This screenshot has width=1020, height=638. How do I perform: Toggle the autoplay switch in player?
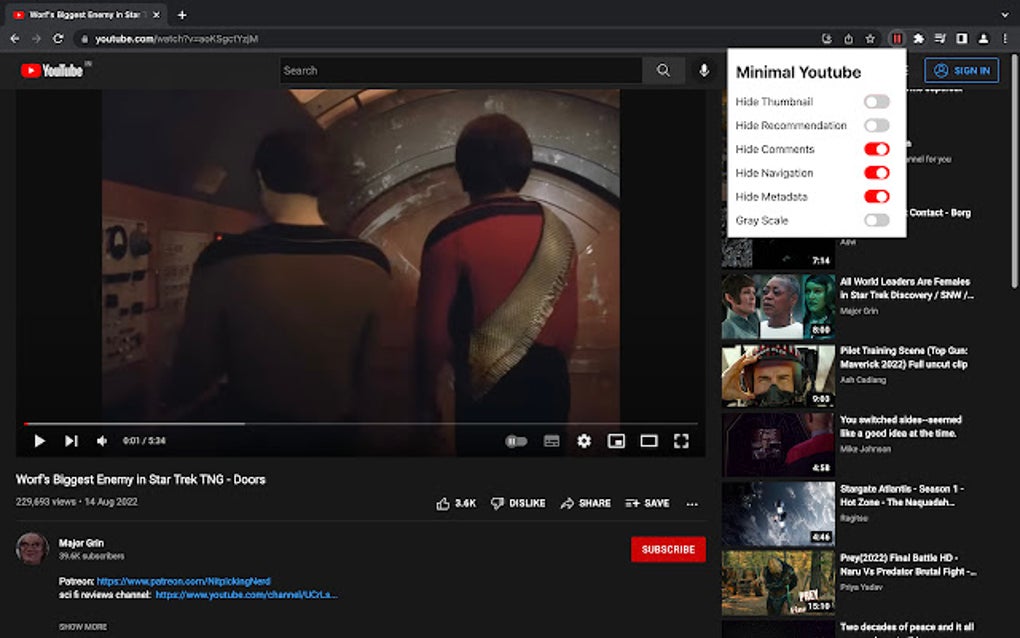point(516,442)
